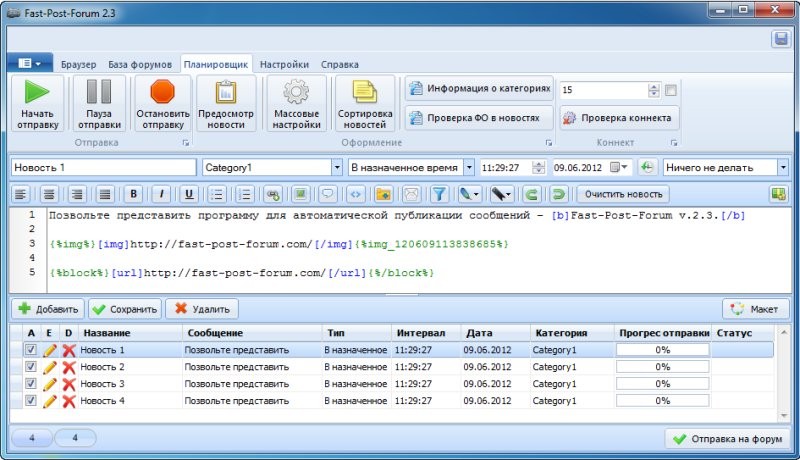This screenshot has height=460, width=800.
Task: Click the red Остановить отправку stop icon
Action: pyautogui.click(x=162, y=93)
